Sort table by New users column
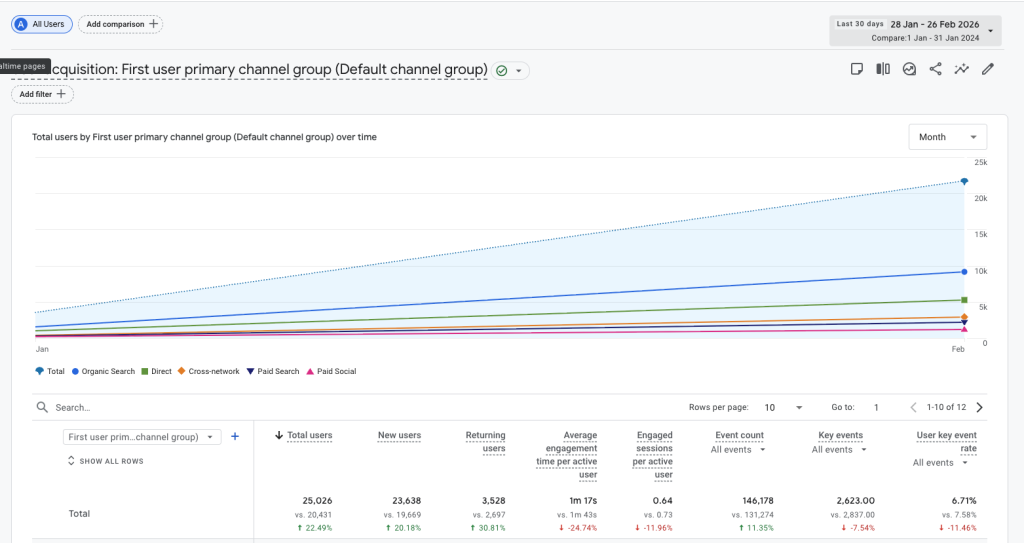The height and width of the screenshot is (543, 1024). (398, 435)
